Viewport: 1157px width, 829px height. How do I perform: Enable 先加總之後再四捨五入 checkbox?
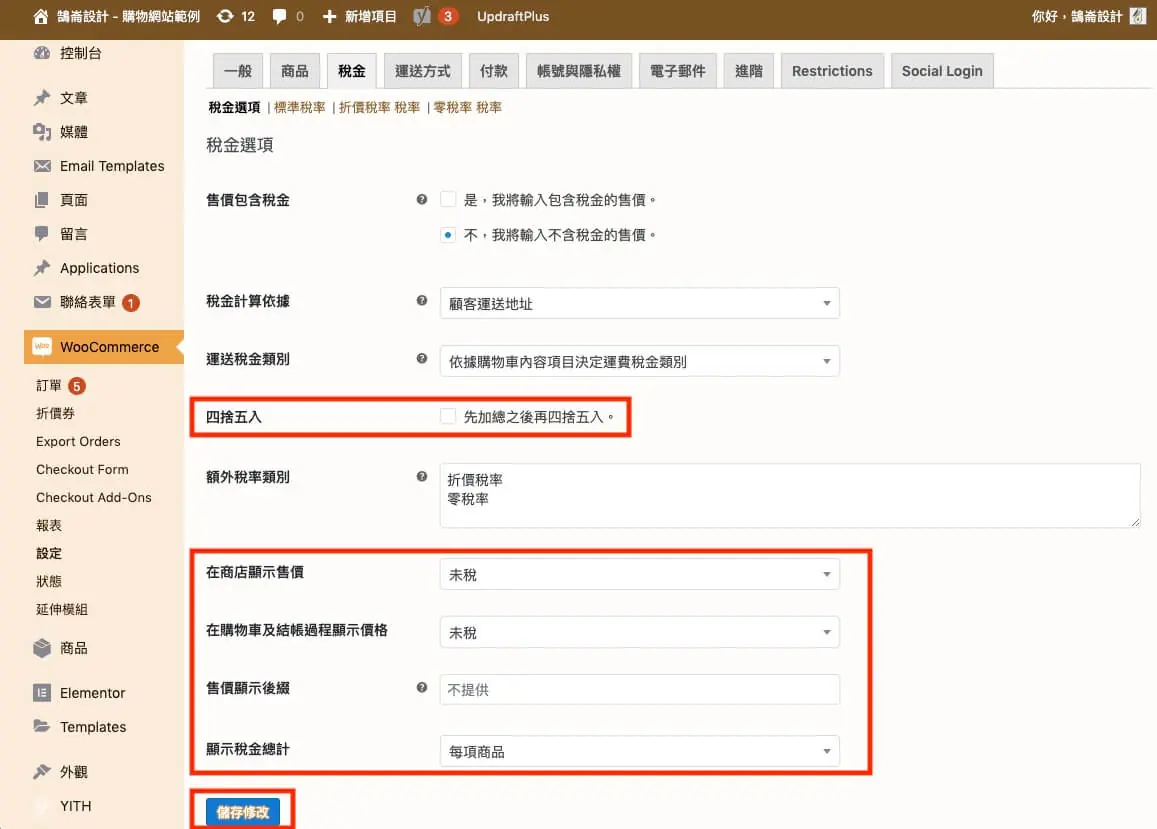(x=447, y=416)
